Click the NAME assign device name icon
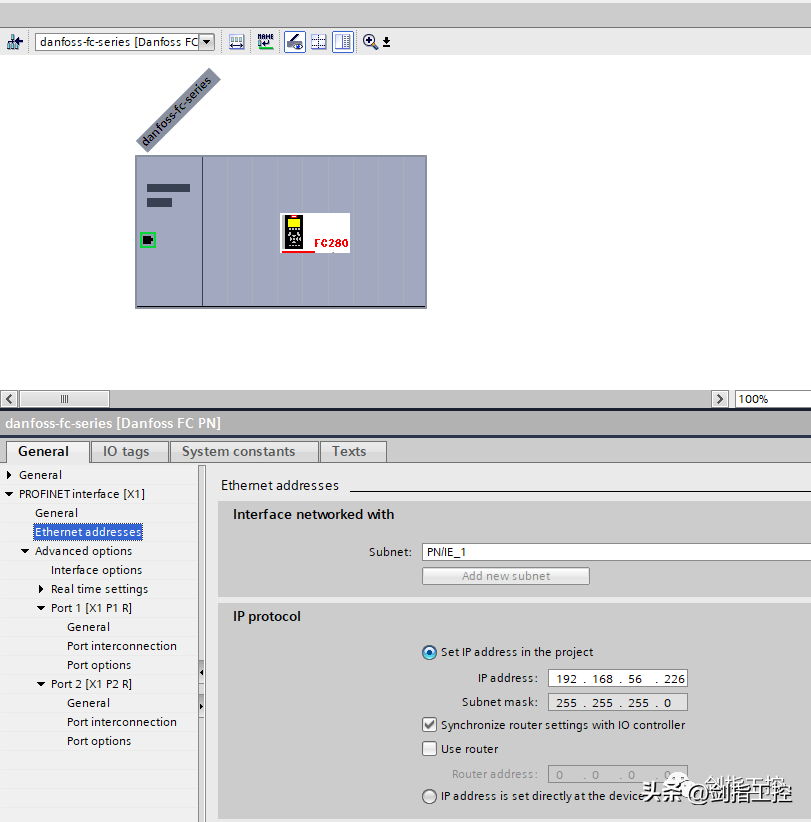 click(x=265, y=42)
